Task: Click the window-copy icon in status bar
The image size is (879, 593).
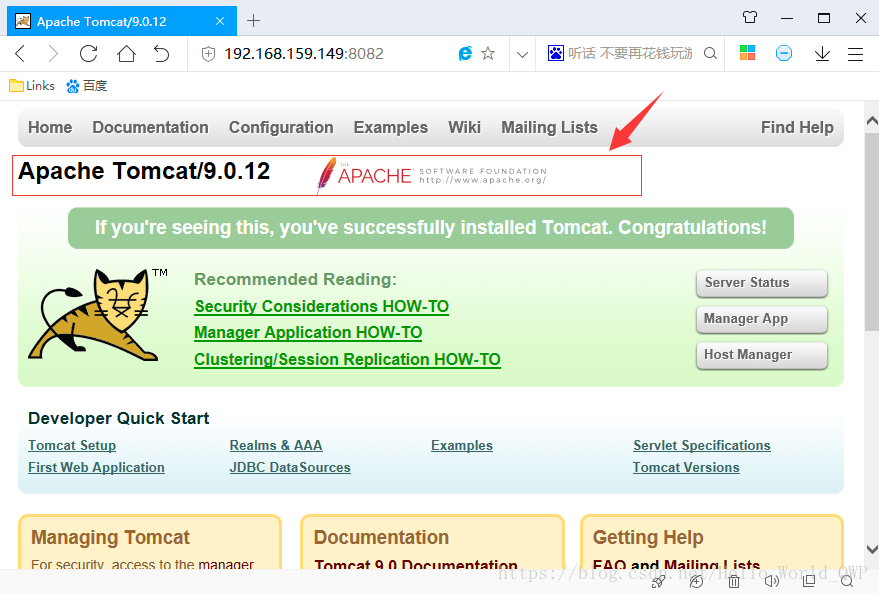Action: coord(809,582)
